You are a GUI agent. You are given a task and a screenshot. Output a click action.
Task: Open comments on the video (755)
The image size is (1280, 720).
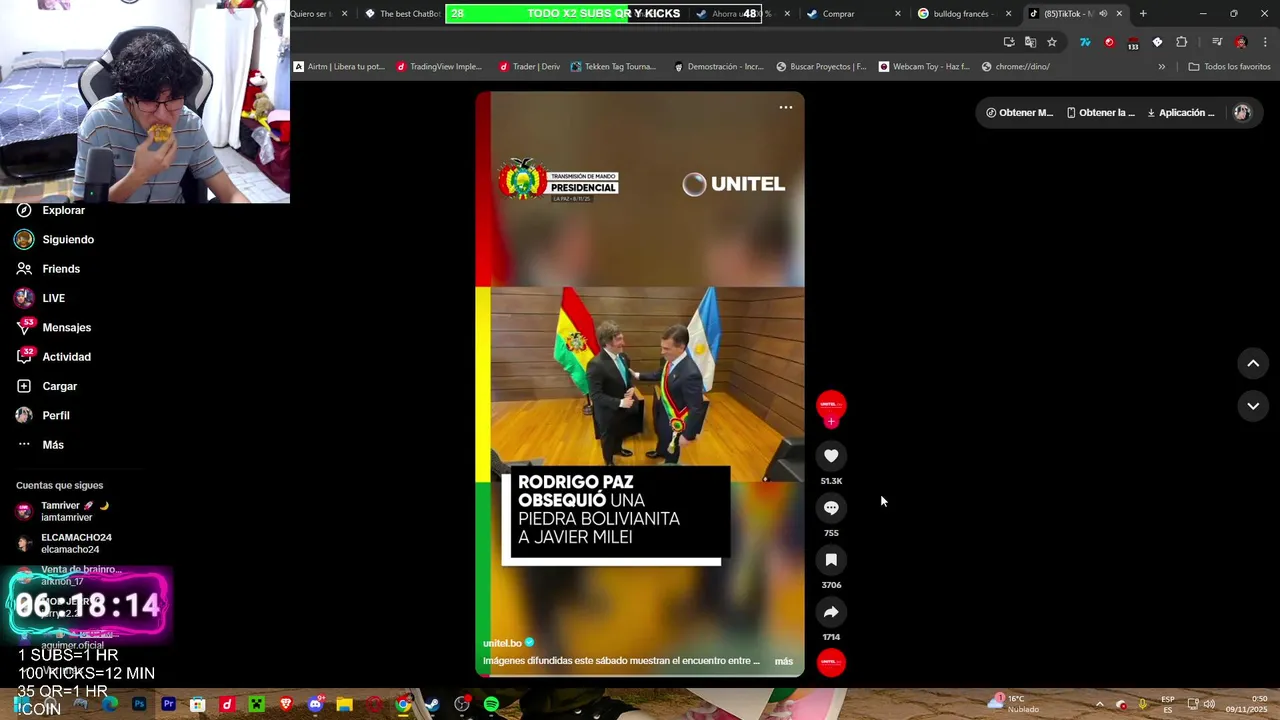[831, 508]
